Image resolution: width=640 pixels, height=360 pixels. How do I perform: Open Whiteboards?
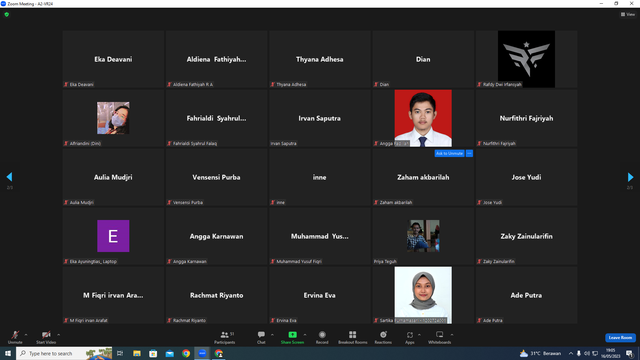coord(439,337)
